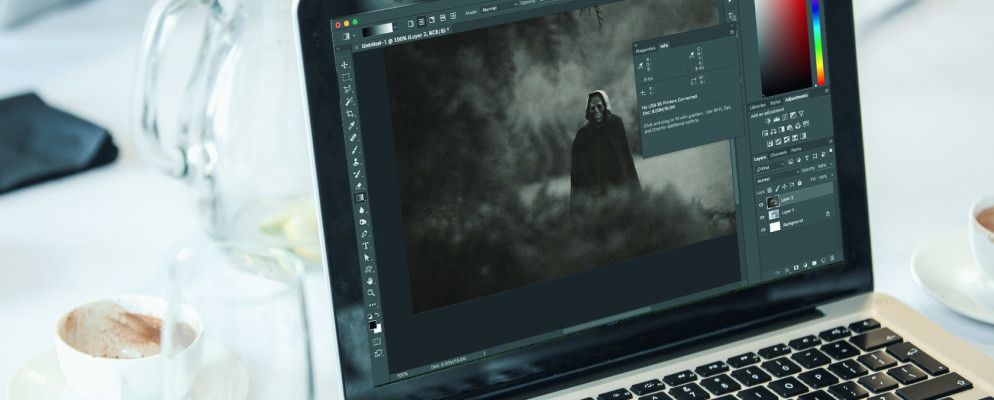Switch to the Paths tab
The width and height of the screenshot is (994, 400).
point(796,150)
